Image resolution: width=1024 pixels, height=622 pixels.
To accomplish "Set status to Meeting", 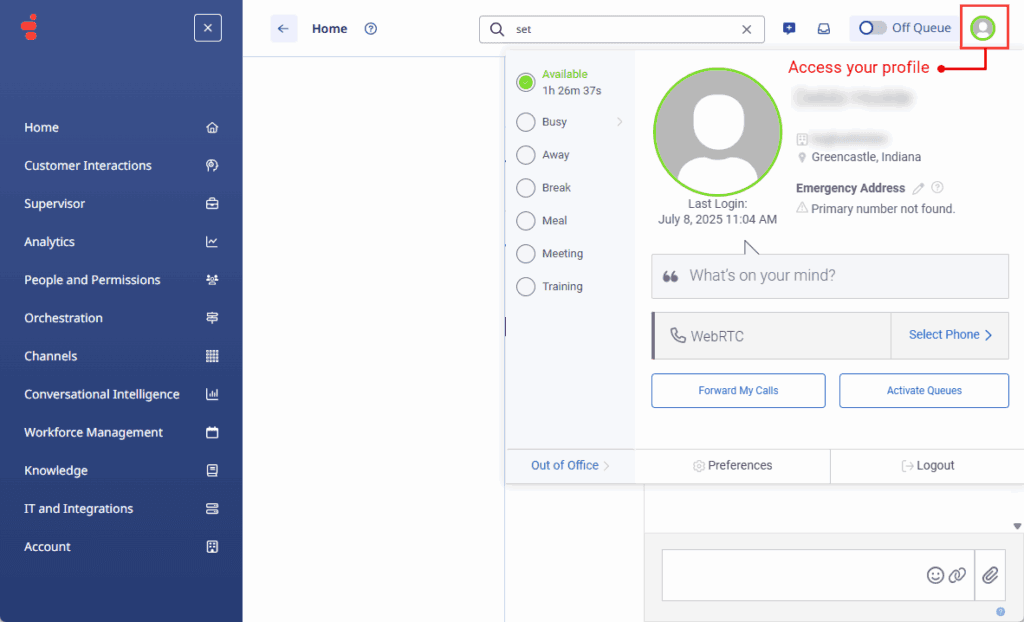I will pyautogui.click(x=526, y=254).
